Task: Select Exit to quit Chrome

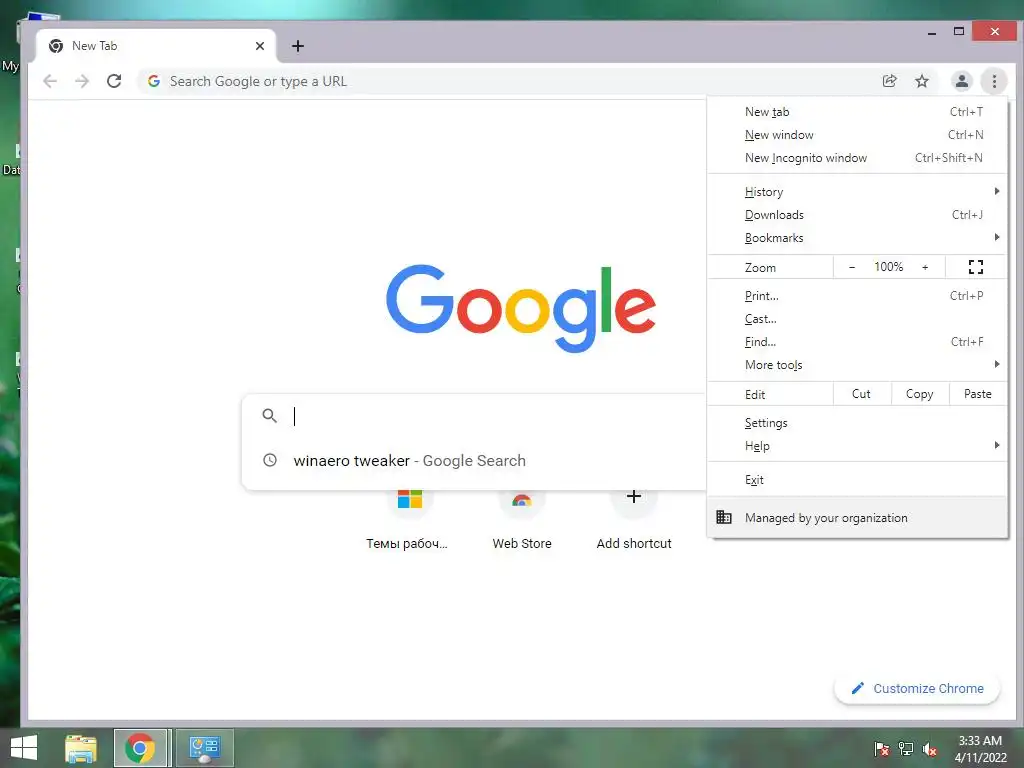Action: pyautogui.click(x=857, y=479)
